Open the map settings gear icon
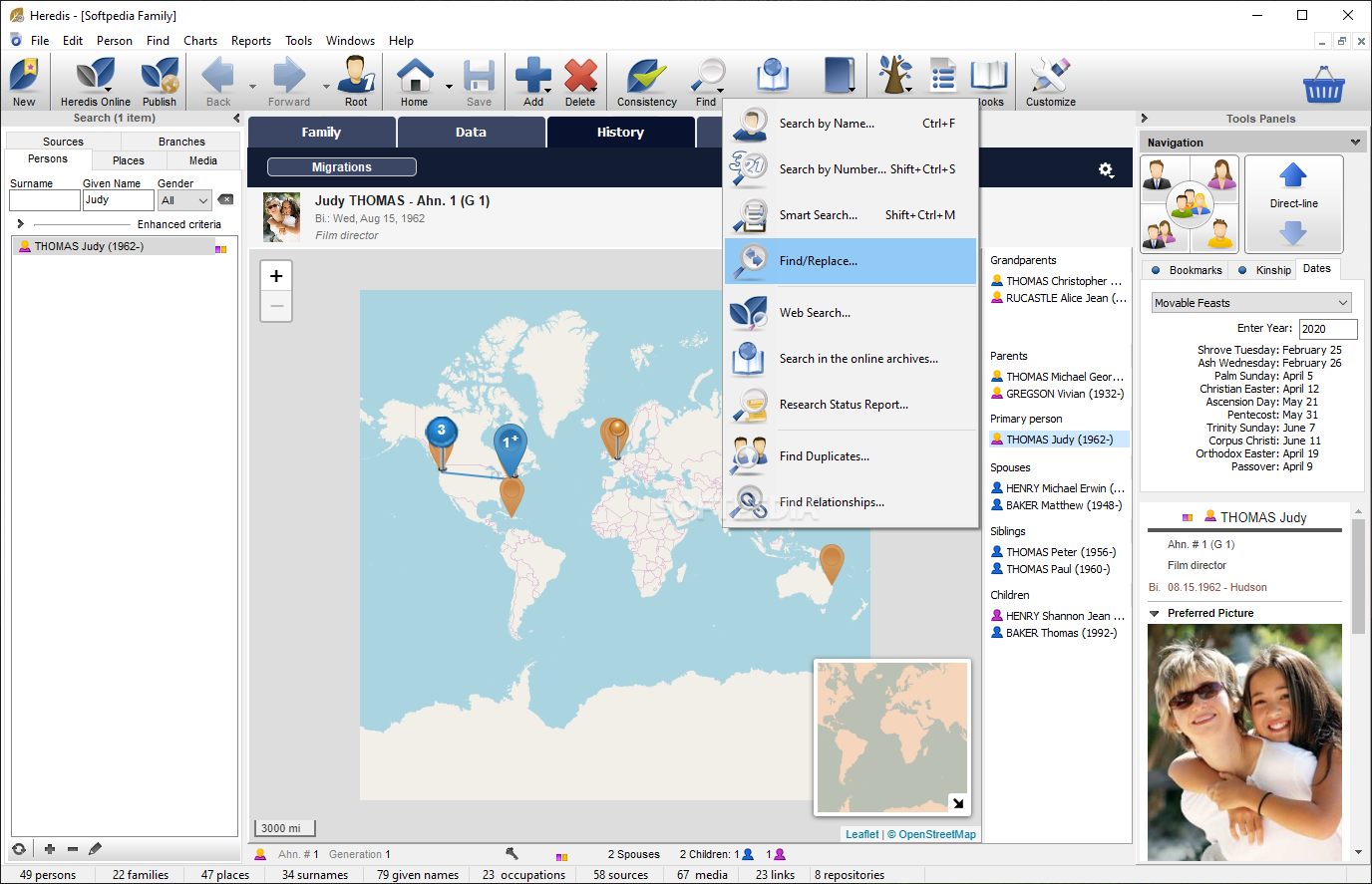The width and height of the screenshot is (1372, 884). (x=1106, y=169)
